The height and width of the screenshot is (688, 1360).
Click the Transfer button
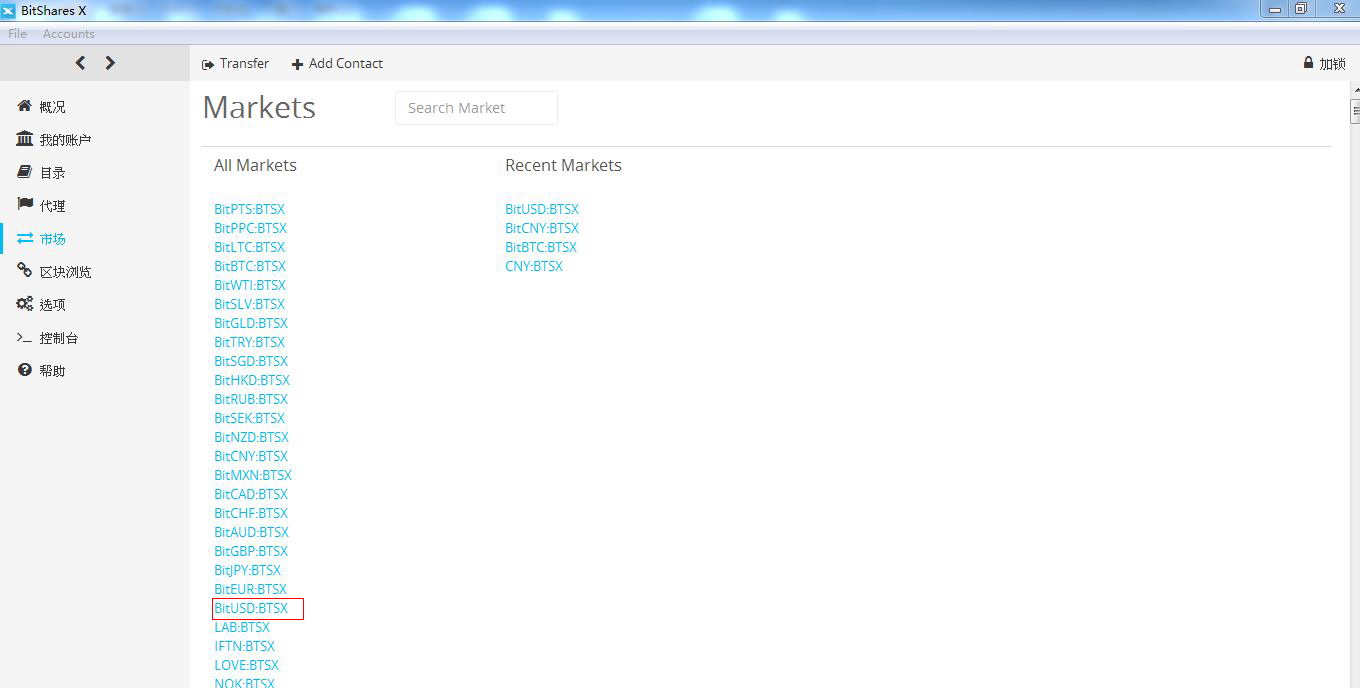(235, 63)
